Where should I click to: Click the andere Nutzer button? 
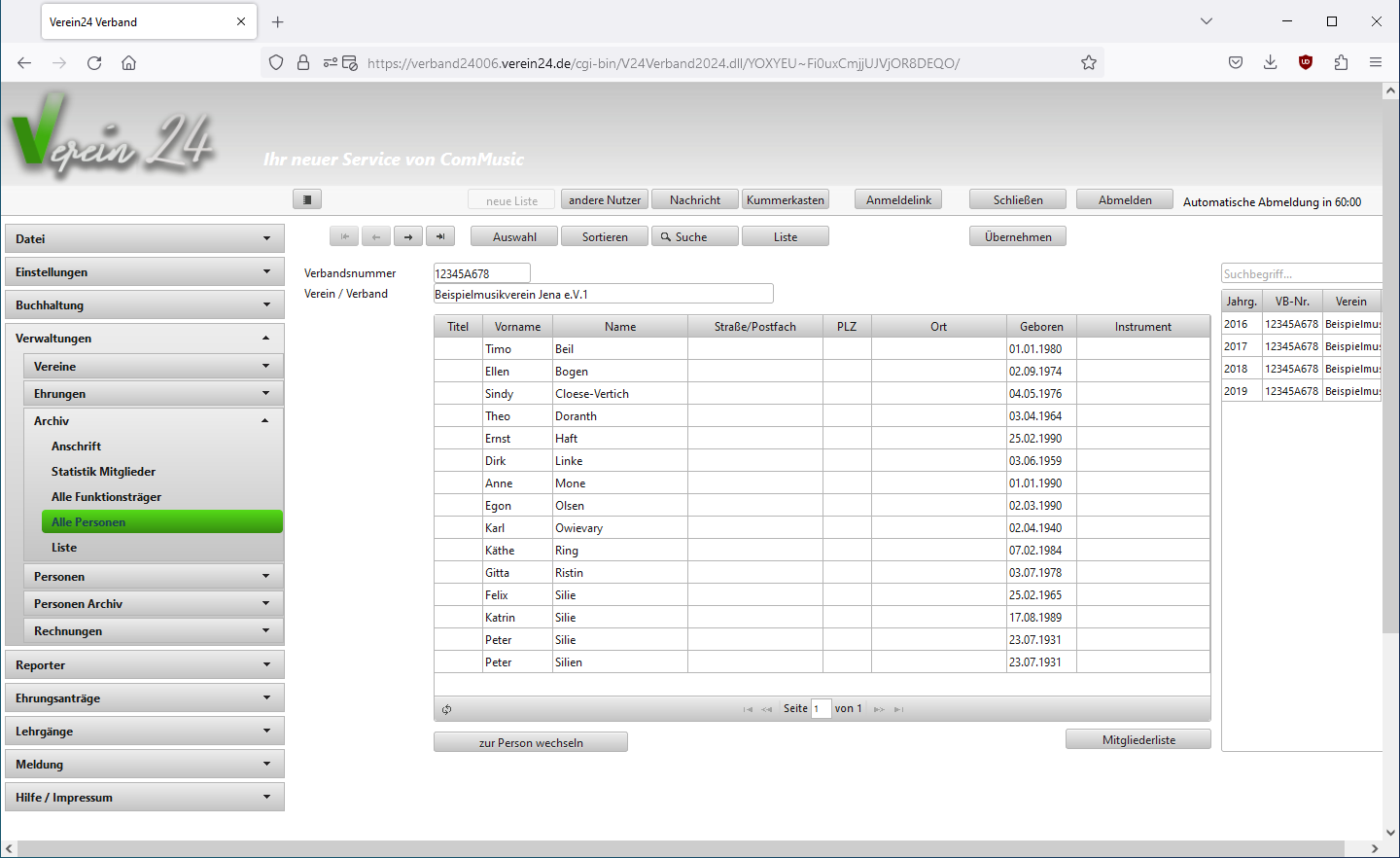click(605, 199)
